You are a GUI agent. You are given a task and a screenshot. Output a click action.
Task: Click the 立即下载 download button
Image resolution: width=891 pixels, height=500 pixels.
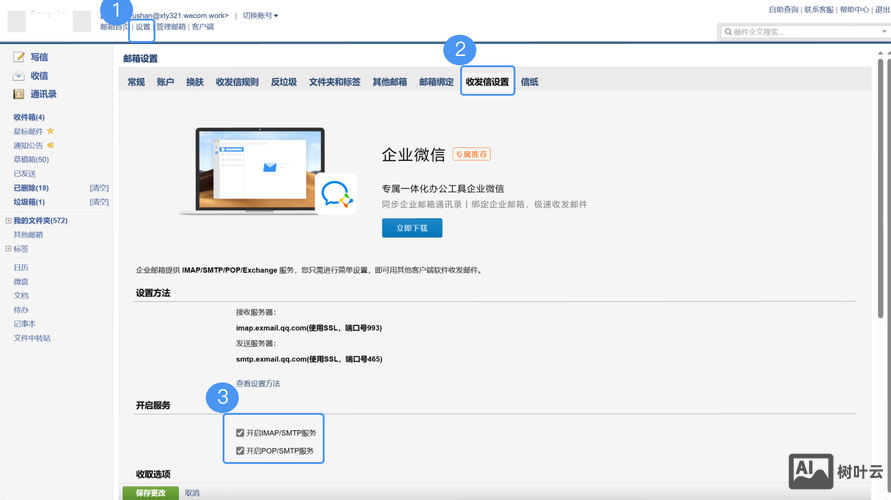point(412,228)
